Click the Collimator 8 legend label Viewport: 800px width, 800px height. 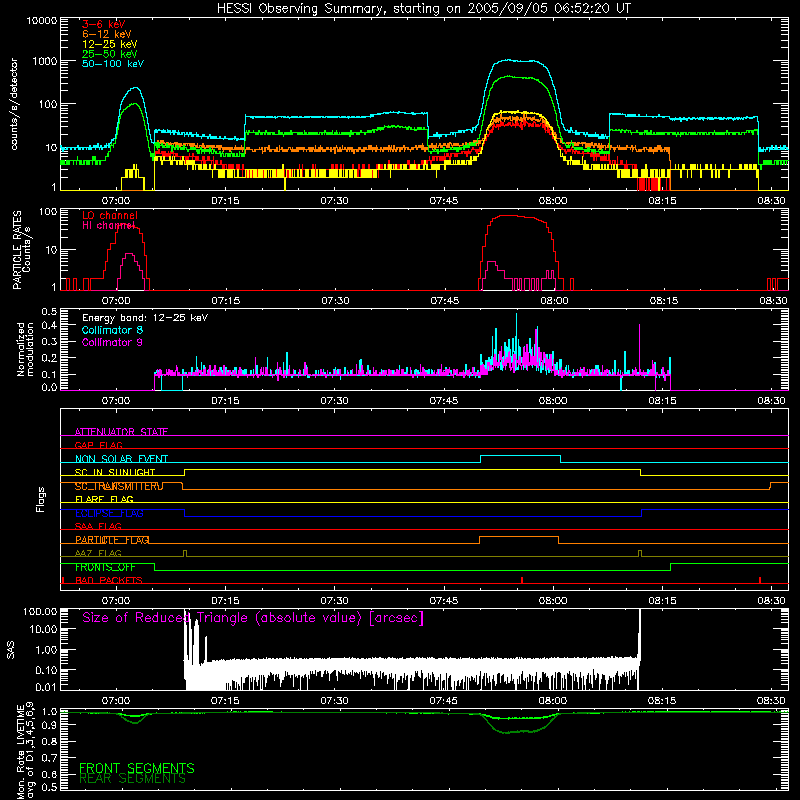point(112,330)
